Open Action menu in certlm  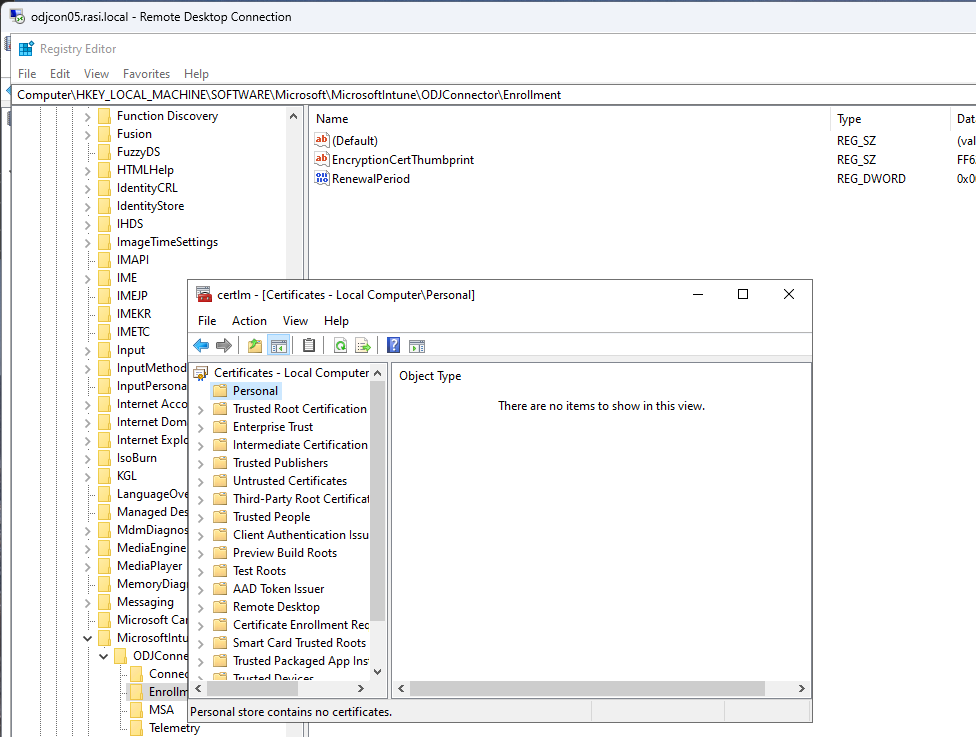click(x=249, y=321)
